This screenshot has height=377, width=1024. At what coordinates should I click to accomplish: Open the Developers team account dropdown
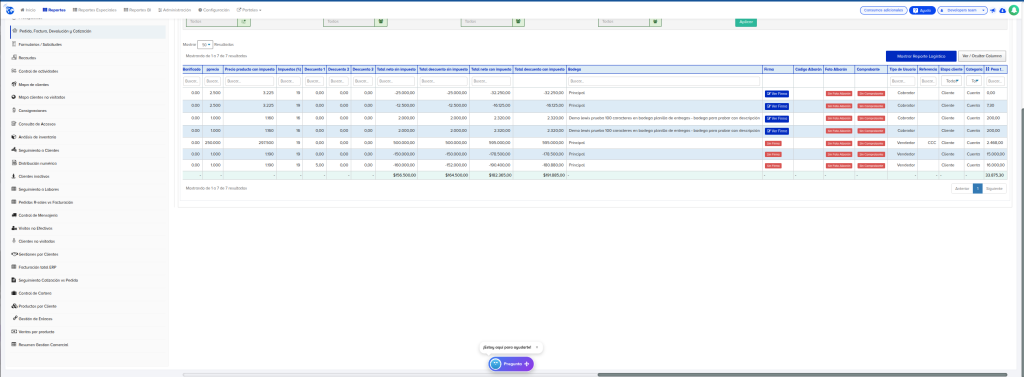point(962,10)
